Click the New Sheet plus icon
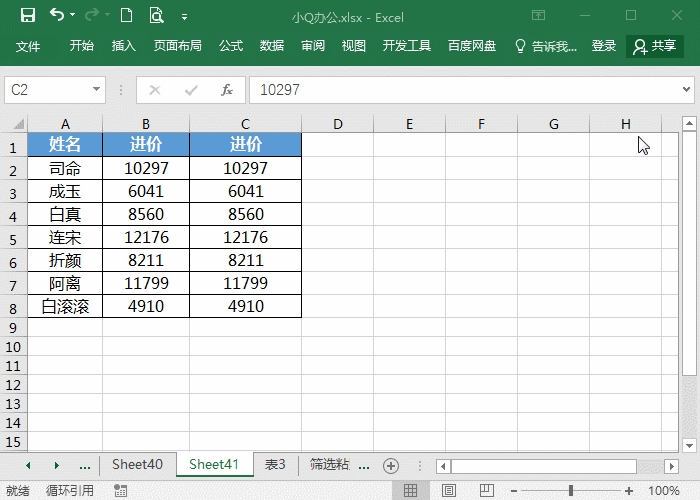Image resolution: width=700 pixels, height=500 pixels. coord(391,466)
